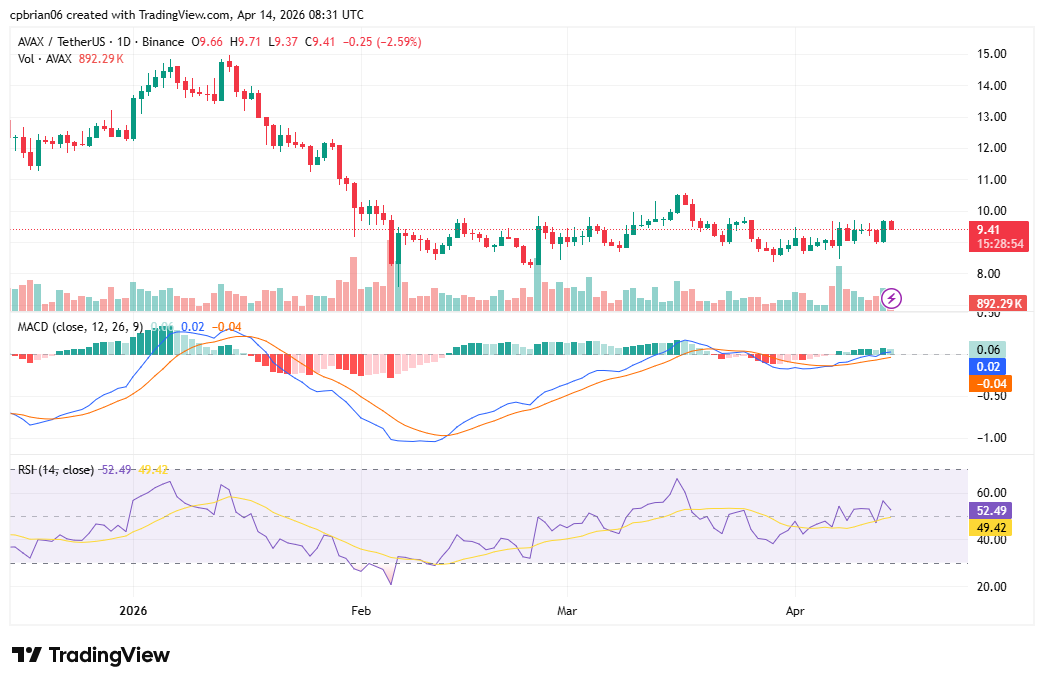The height and width of the screenshot is (685, 1044).
Task: Click the TradingView logo at bottom left
Action: pyautogui.click(x=91, y=655)
